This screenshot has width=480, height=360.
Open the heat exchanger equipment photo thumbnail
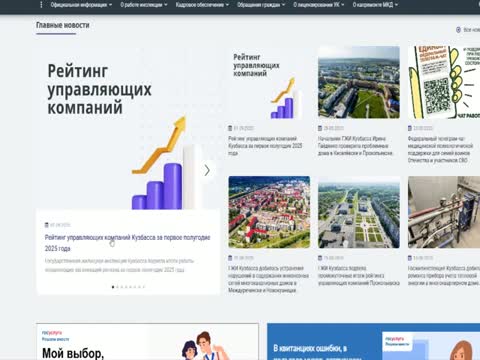tap(444, 212)
